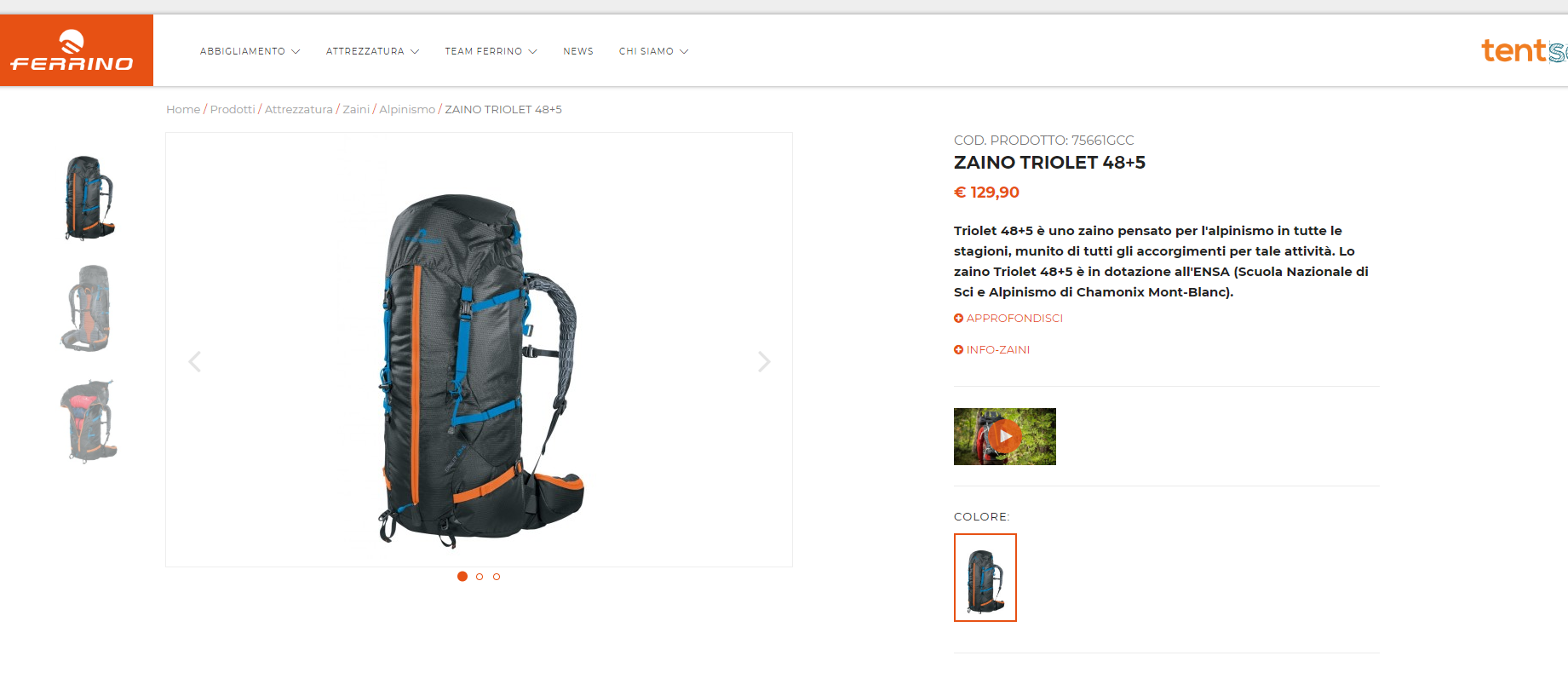
Task: View the backpack back-side second thumbnail
Action: pos(89,308)
